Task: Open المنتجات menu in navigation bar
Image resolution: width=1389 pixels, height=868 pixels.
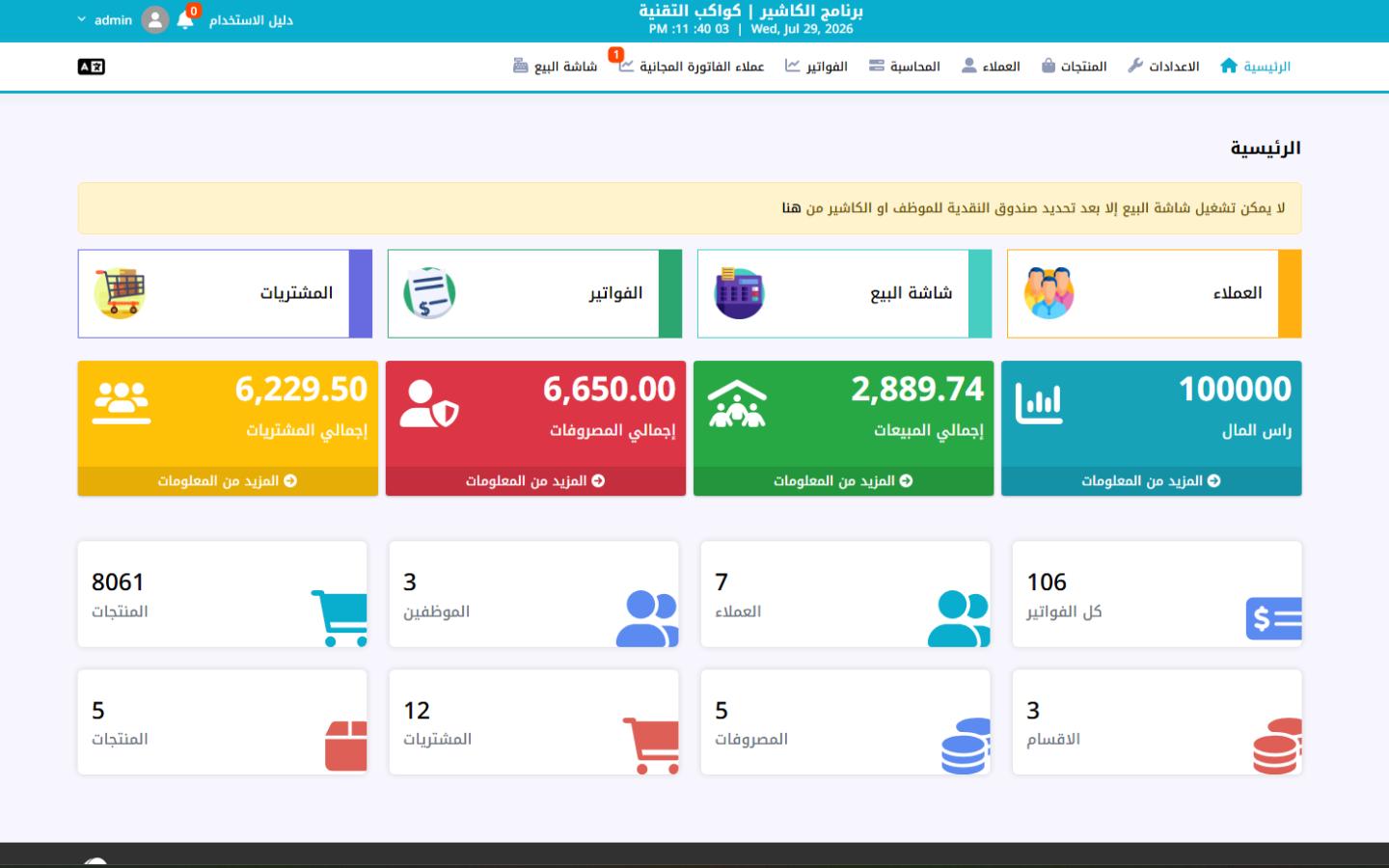Action: (1074, 67)
